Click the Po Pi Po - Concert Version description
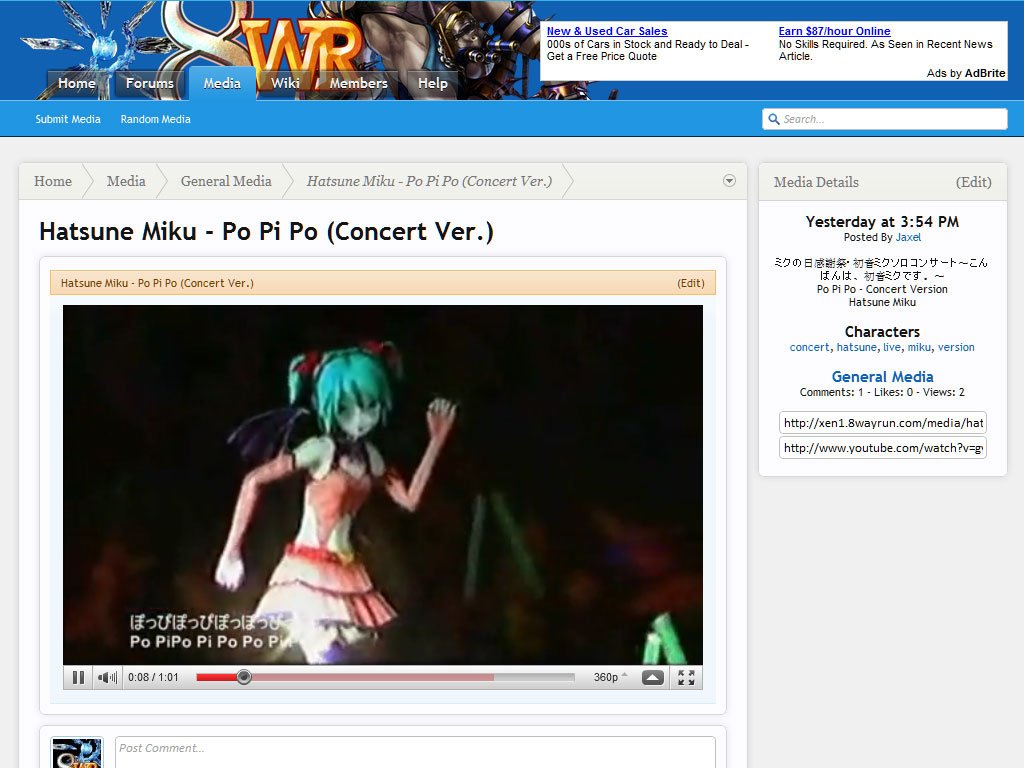This screenshot has width=1024, height=768. tap(882, 289)
